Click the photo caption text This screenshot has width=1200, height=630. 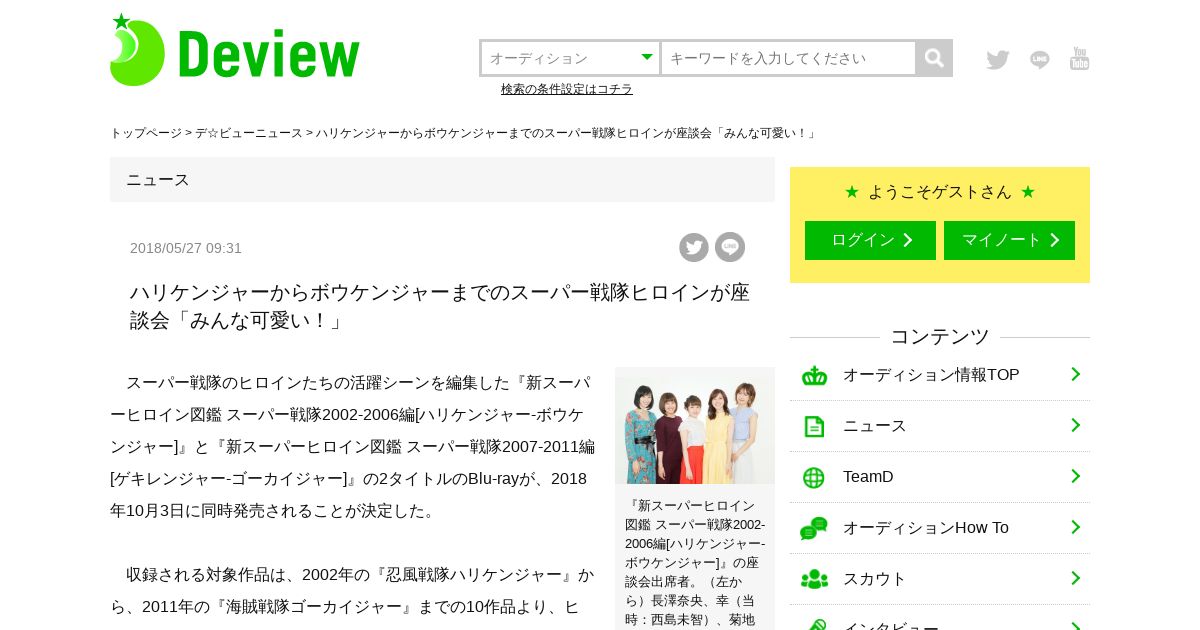pyautogui.click(x=695, y=562)
